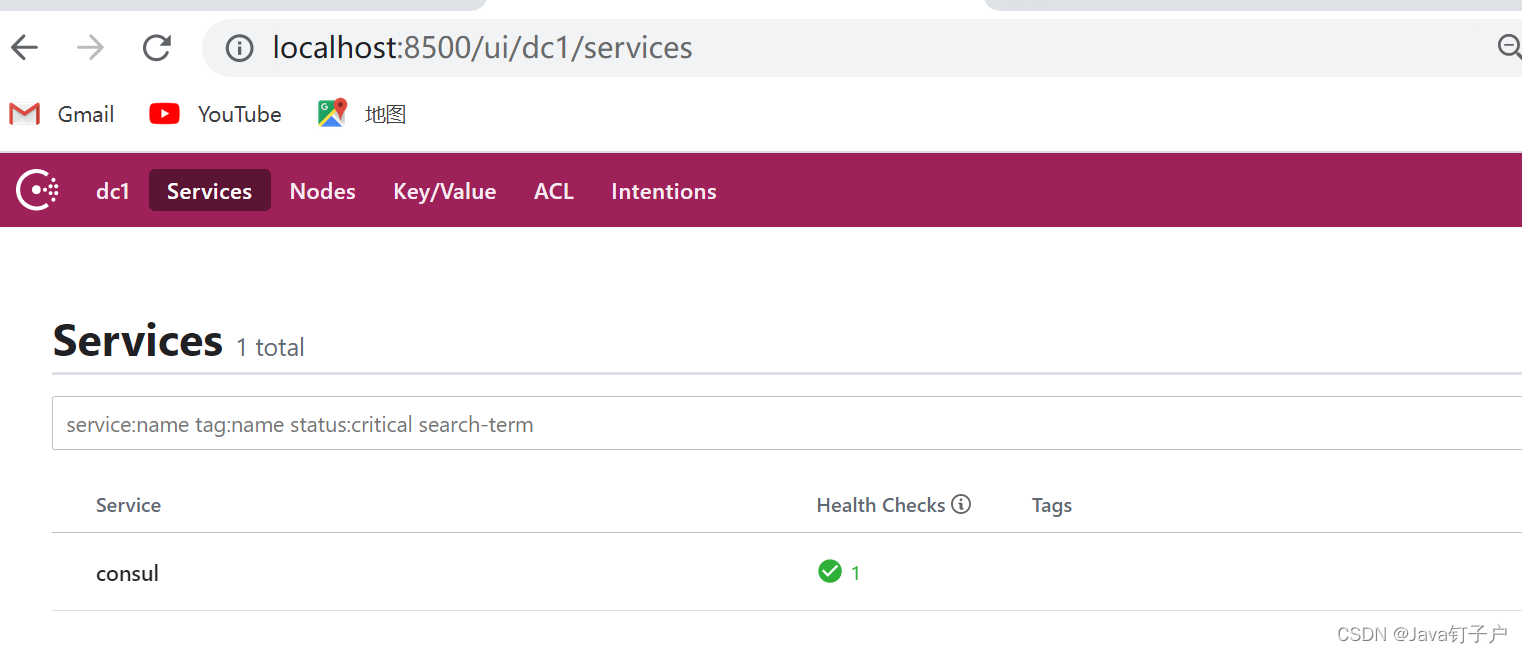Sort by the Service column header

128,505
